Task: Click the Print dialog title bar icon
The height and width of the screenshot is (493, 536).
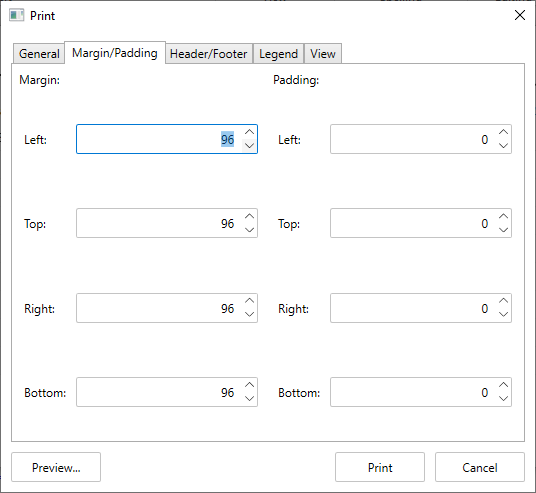Action: point(16,15)
